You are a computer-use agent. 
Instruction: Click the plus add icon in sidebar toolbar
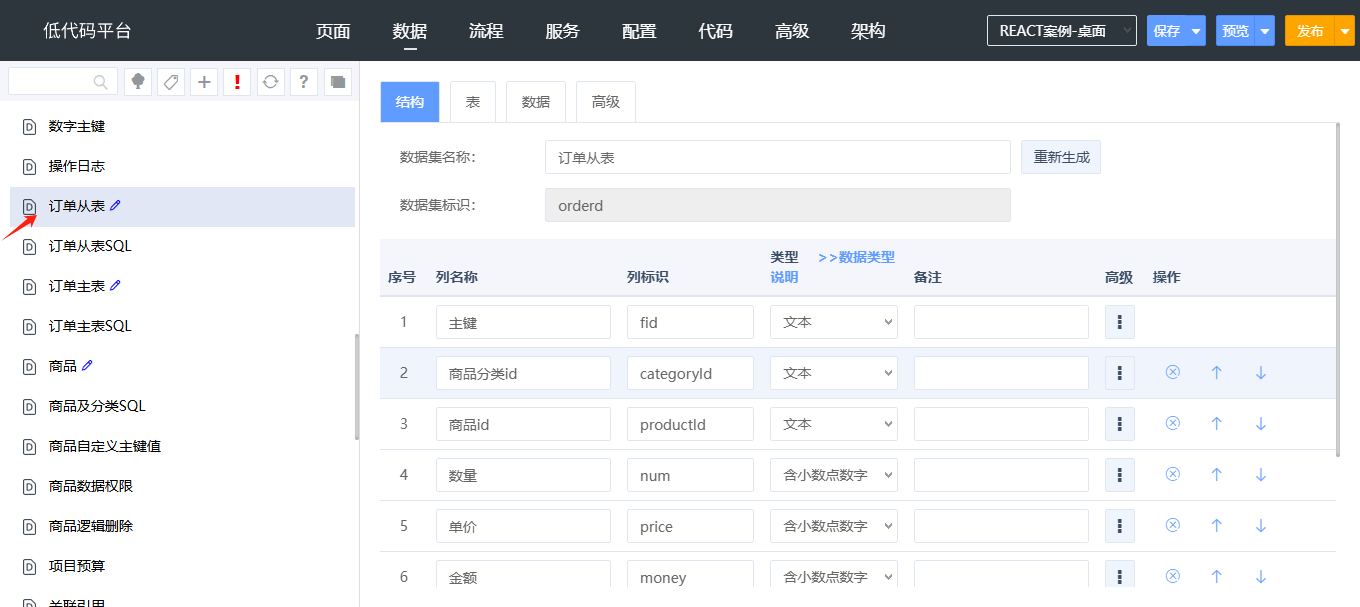204,82
